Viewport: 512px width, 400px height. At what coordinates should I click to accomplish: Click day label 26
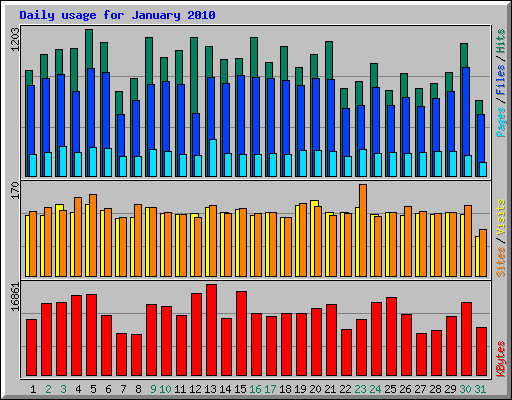[405, 389]
